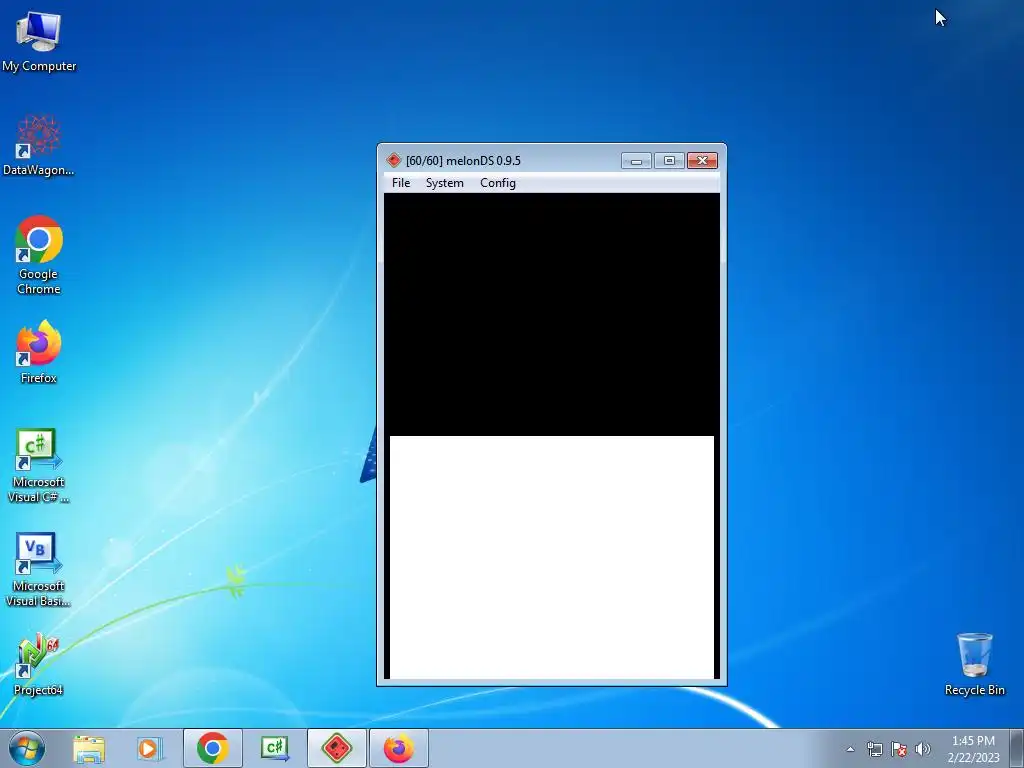Open the Config menu in melonDS
The height and width of the screenshot is (768, 1024).
pos(498,183)
